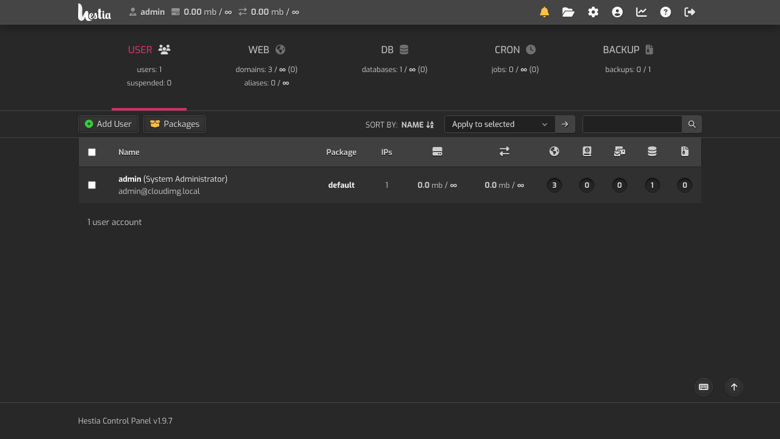Click the Name column header
The width and height of the screenshot is (780, 439).
point(129,152)
